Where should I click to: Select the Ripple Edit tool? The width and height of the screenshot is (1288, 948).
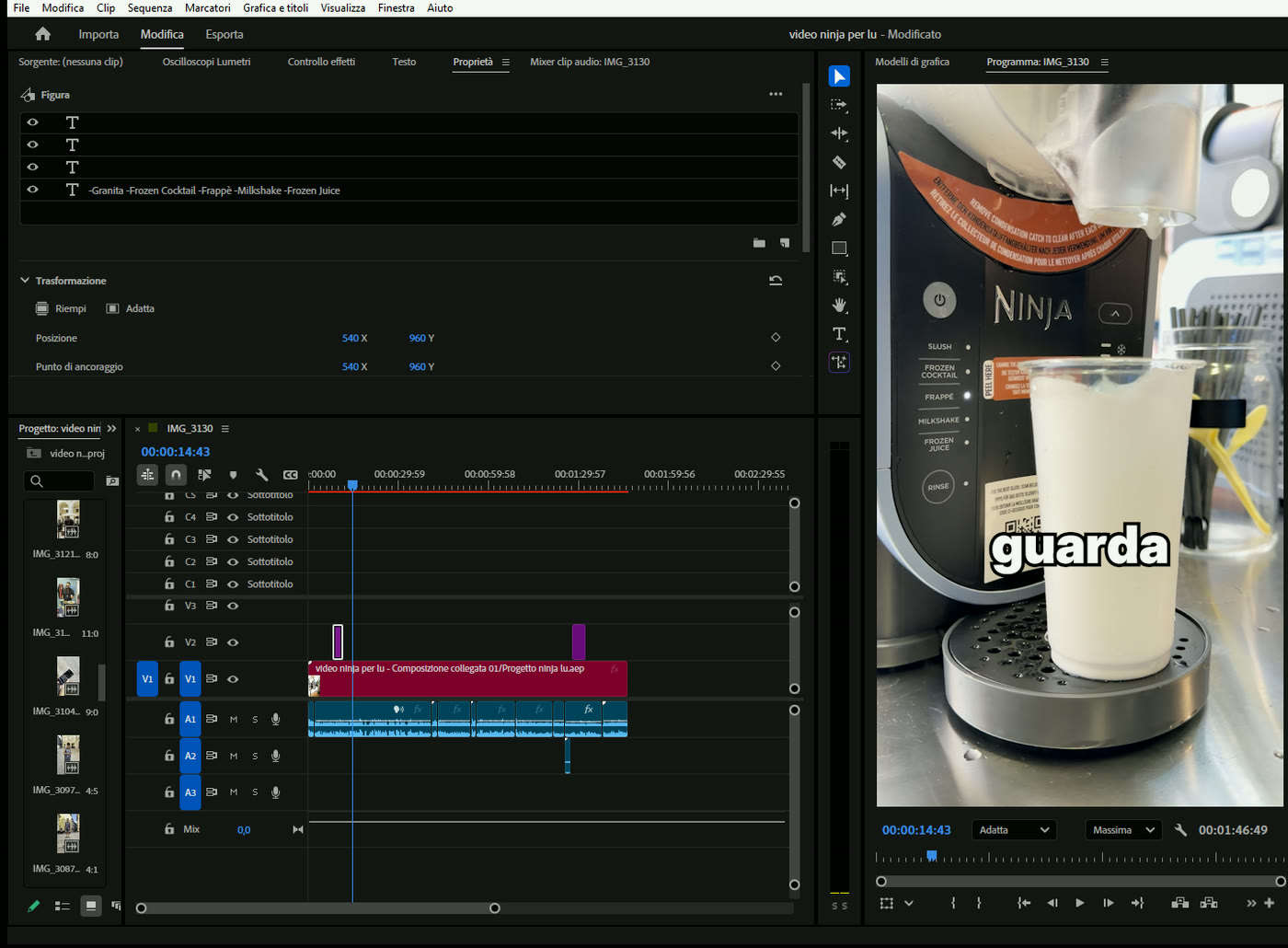pos(839,133)
